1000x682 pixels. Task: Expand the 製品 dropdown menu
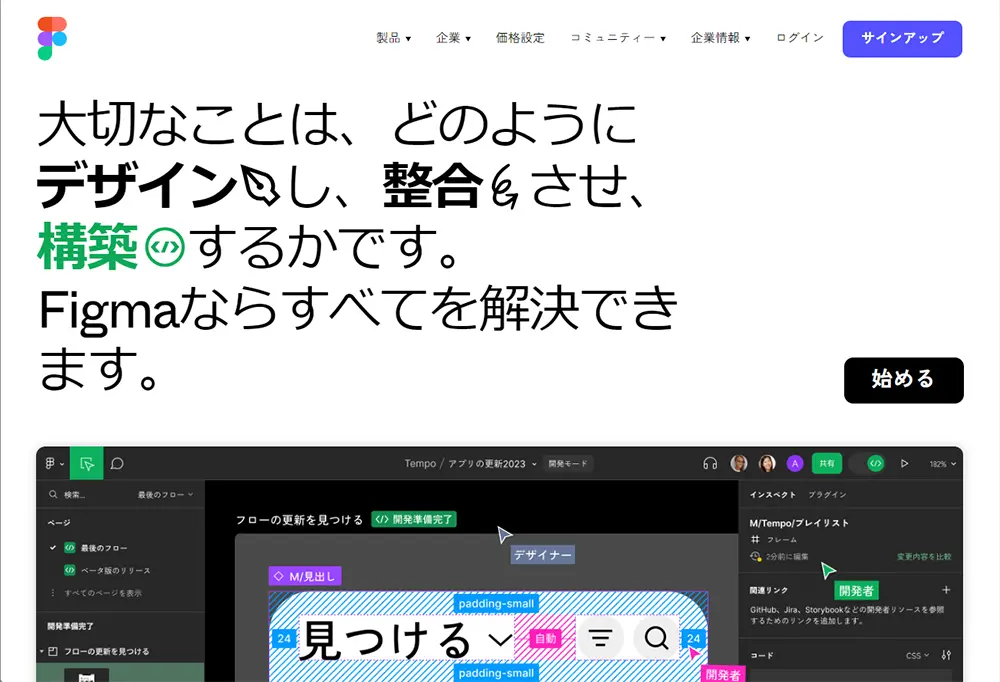click(x=393, y=38)
